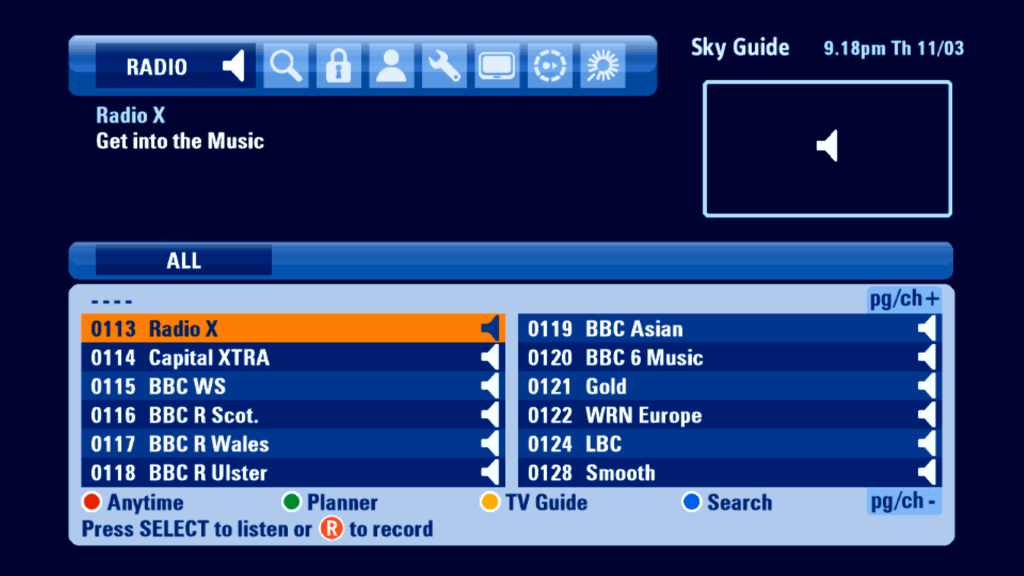Open the wrench settings icon
The height and width of the screenshot is (576, 1024).
[442, 66]
